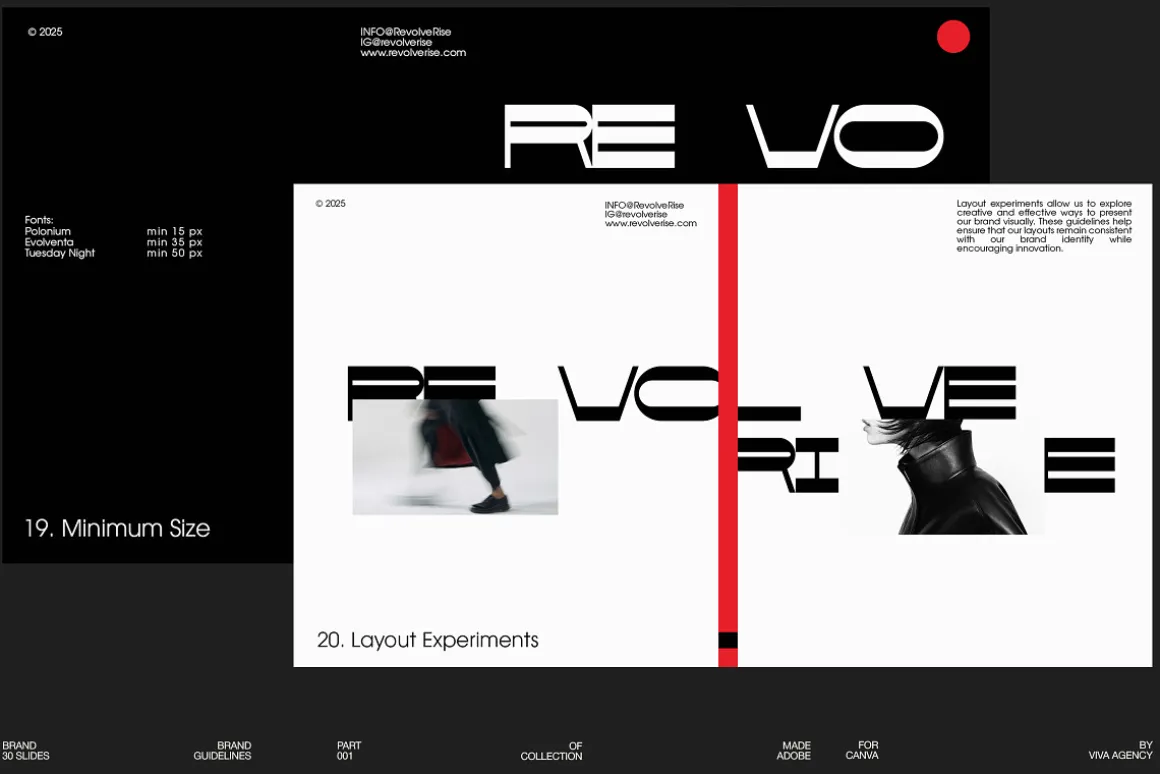Image resolution: width=1160 pixels, height=774 pixels.
Task: Select the 'Evolventa' font name
Action: pyautogui.click(x=49, y=242)
